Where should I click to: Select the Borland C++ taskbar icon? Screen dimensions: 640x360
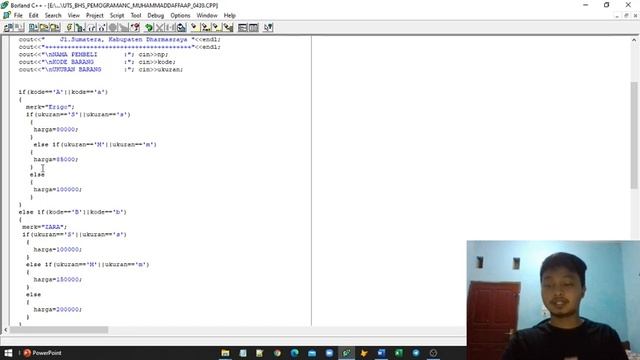tap(347, 353)
